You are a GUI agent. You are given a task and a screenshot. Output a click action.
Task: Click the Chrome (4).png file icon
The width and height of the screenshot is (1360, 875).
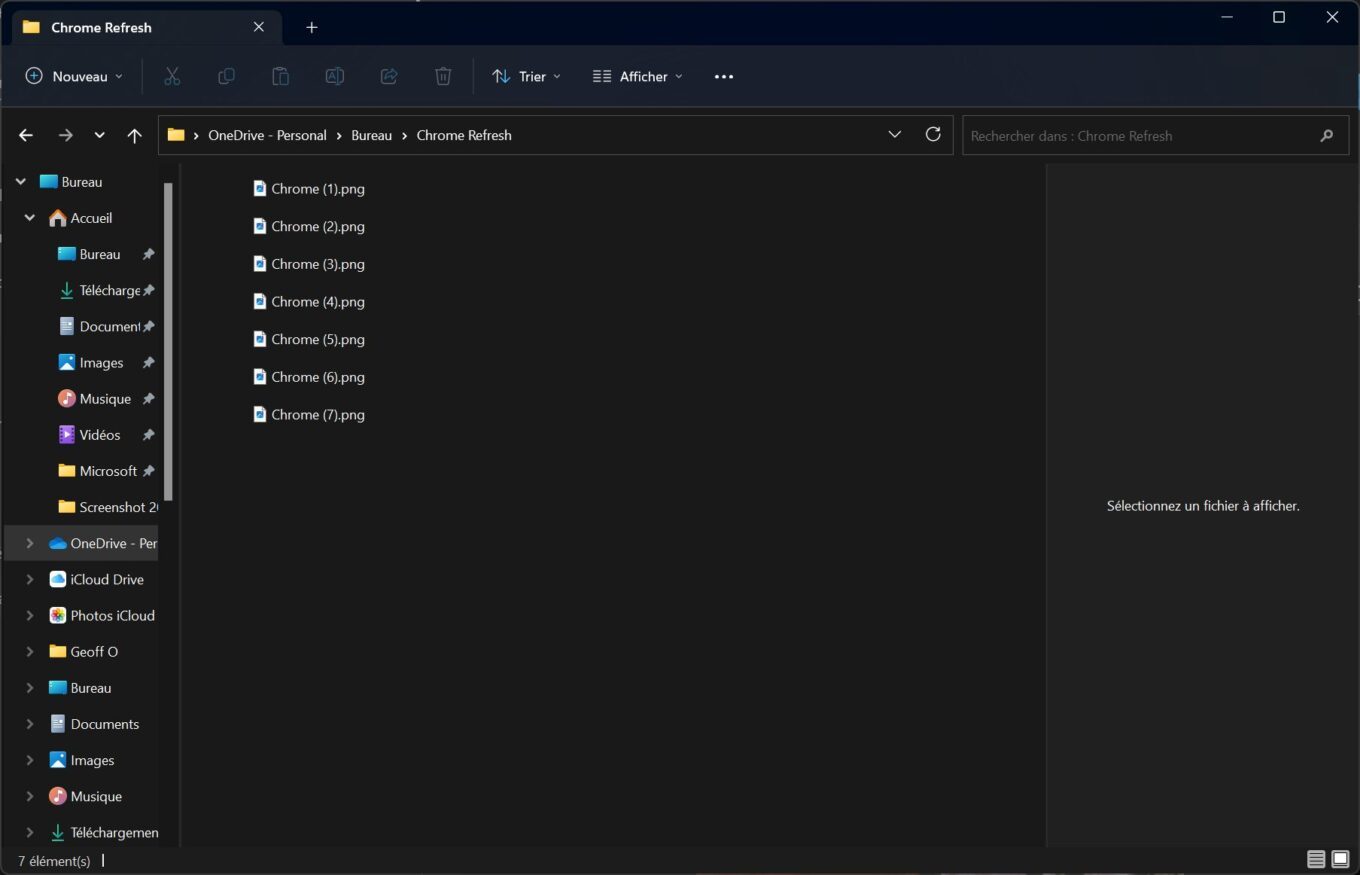coord(260,301)
